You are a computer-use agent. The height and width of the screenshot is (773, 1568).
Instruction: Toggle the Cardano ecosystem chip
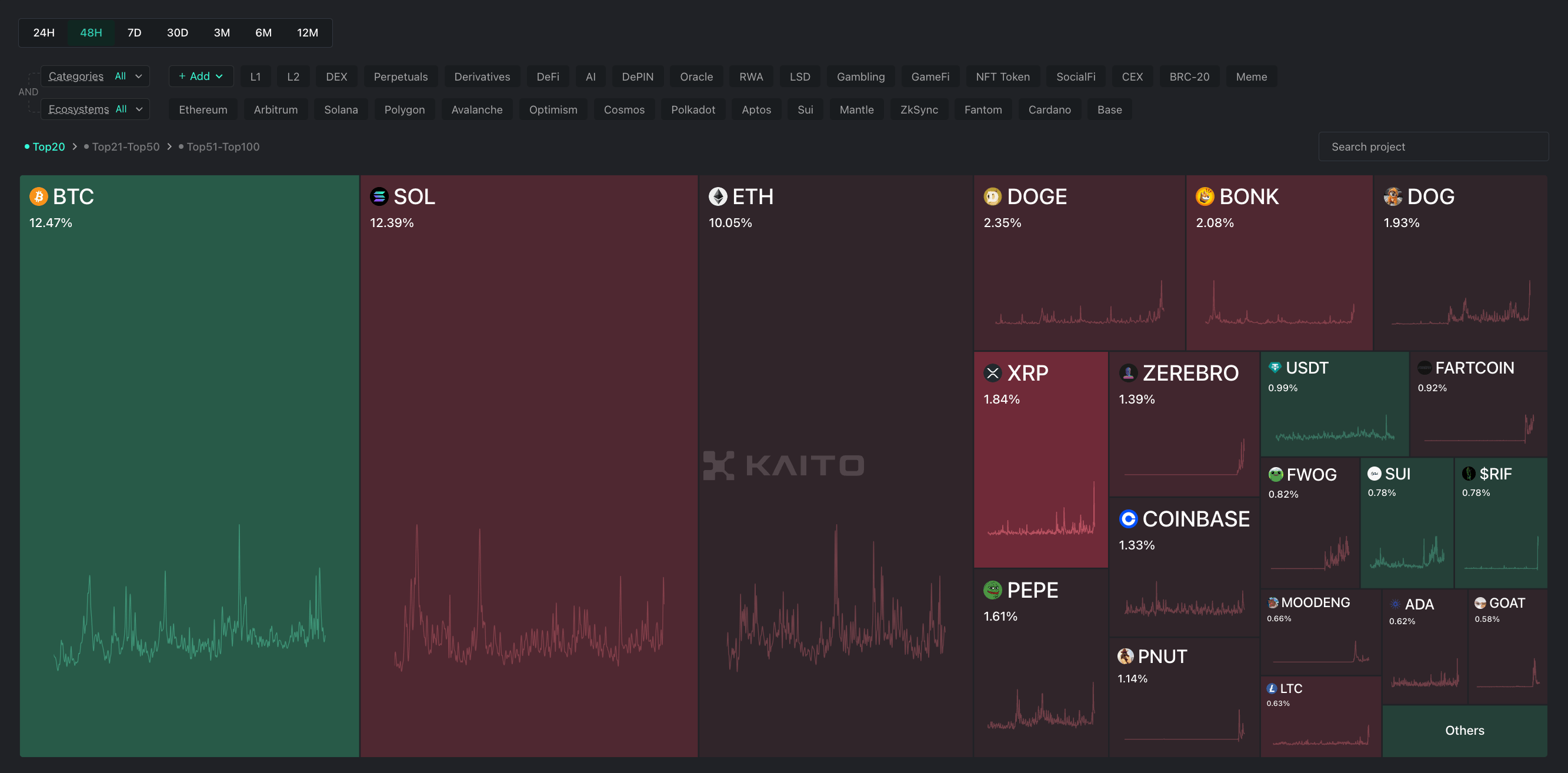1049,109
